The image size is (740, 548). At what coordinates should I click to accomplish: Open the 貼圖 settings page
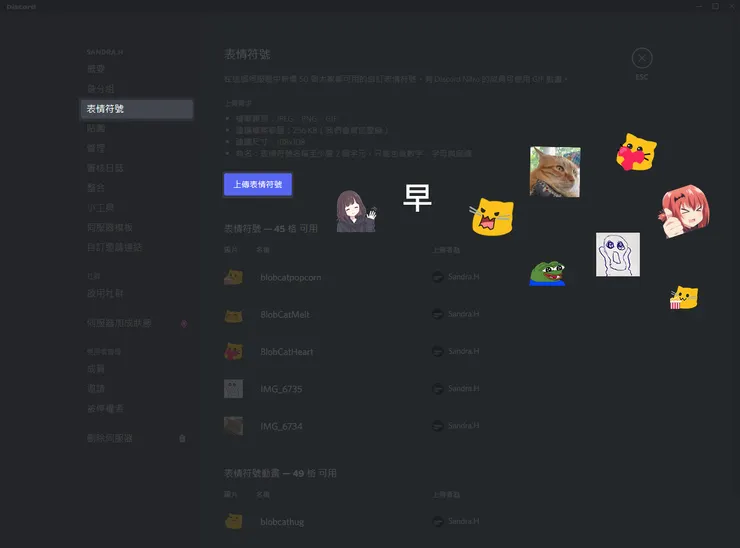coord(96,128)
